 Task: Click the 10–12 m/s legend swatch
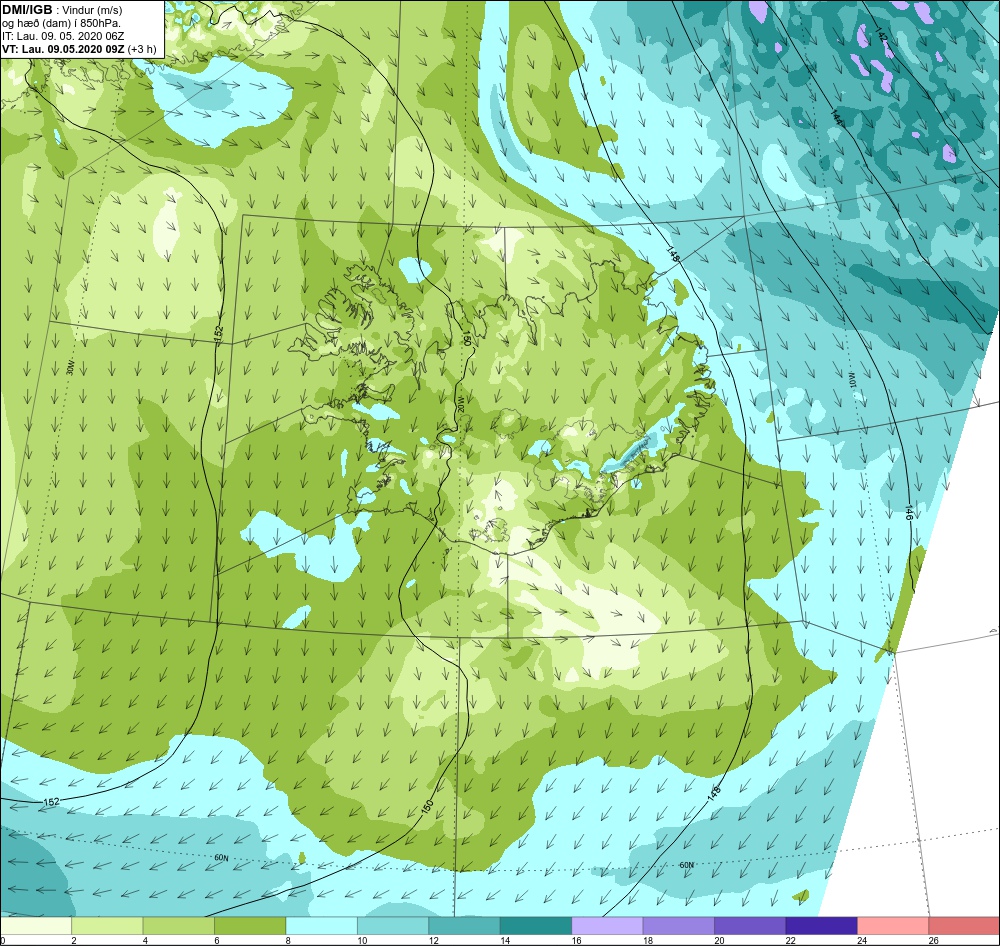coord(393,926)
